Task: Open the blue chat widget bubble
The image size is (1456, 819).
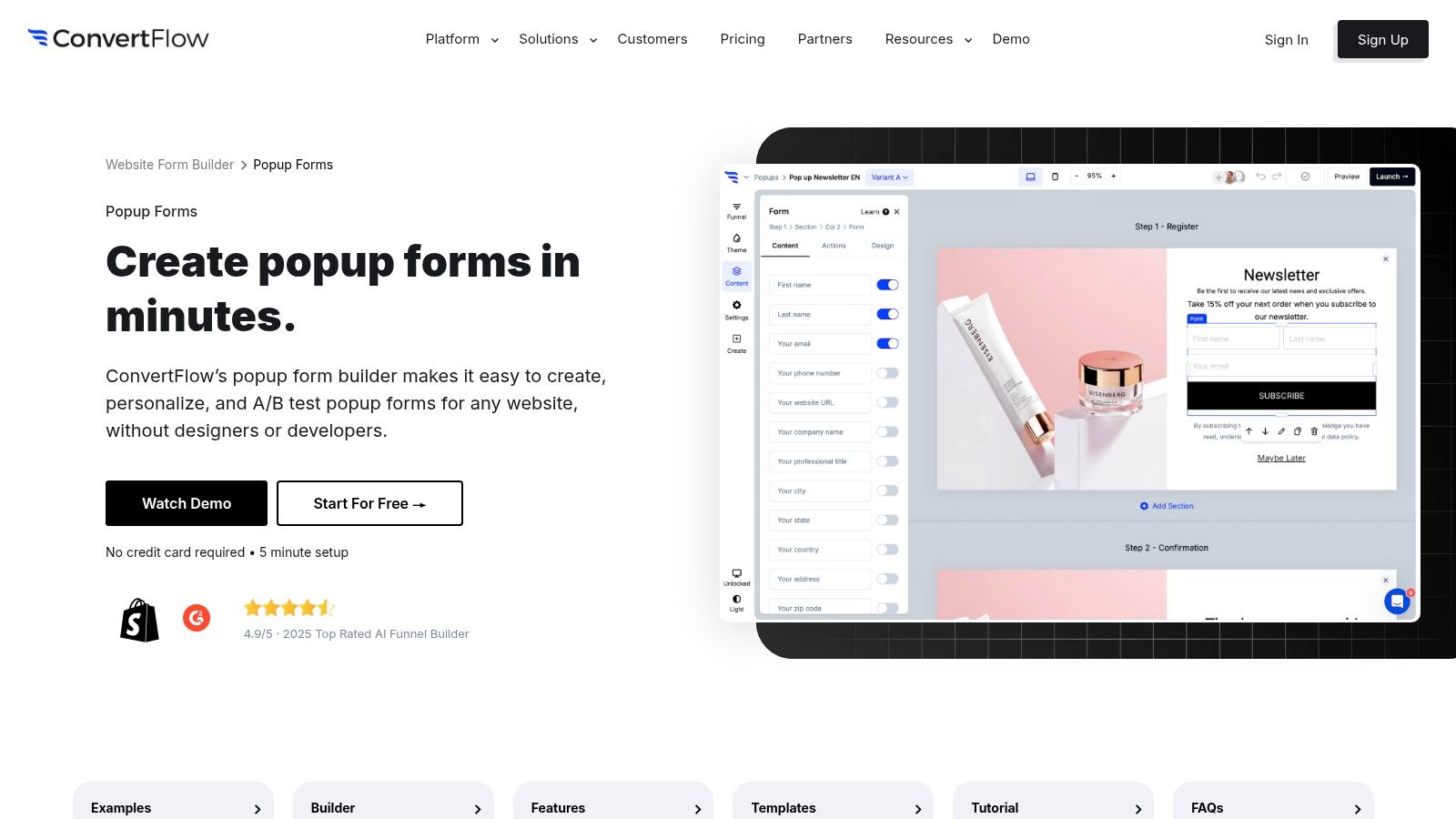Action: (1397, 602)
